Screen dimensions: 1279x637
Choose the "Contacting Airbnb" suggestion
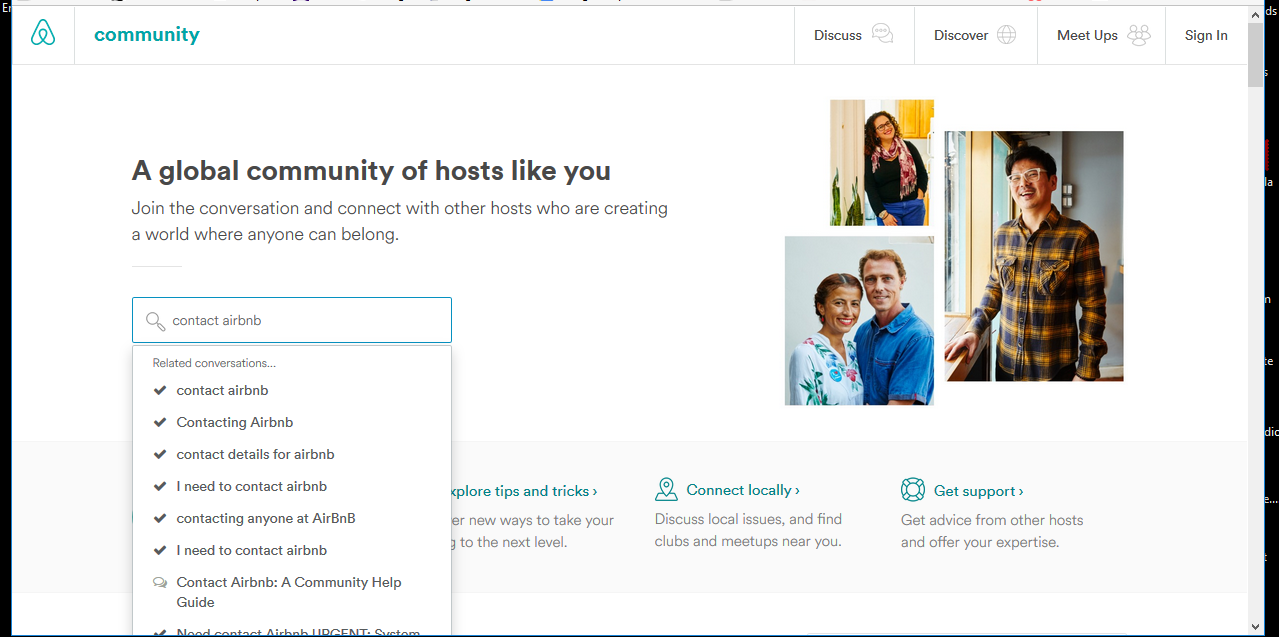[234, 422]
